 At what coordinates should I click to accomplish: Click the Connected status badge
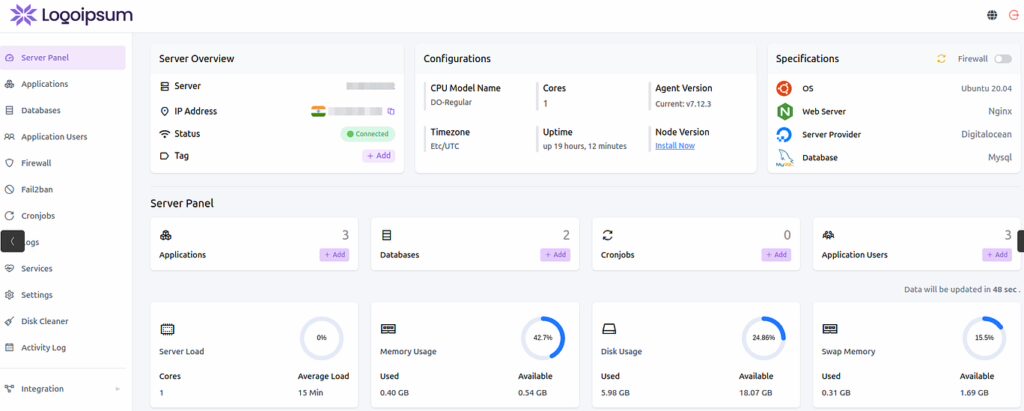click(x=368, y=134)
